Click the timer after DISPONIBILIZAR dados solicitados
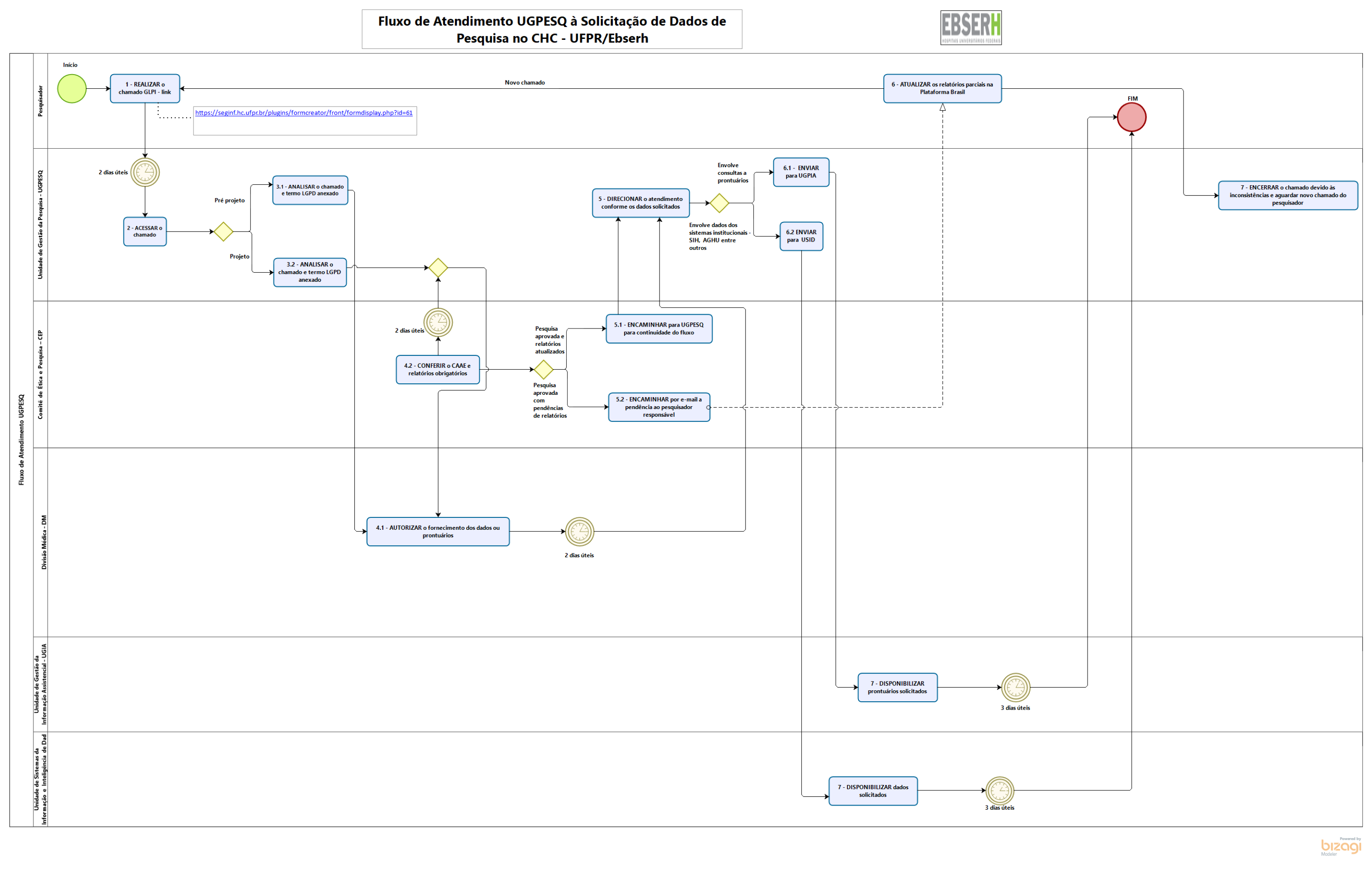This screenshot has height=871, width=1372. [999, 790]
